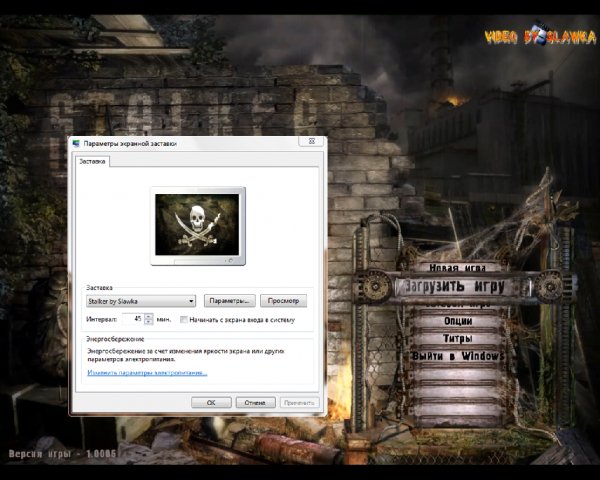Close the screensaver settings dialog
Viewport: 600px width, 480px height.
click(x=311, y=141)
